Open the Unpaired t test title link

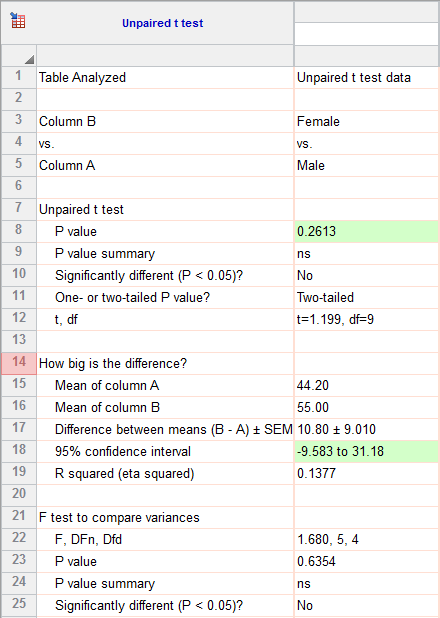[162, 23]
